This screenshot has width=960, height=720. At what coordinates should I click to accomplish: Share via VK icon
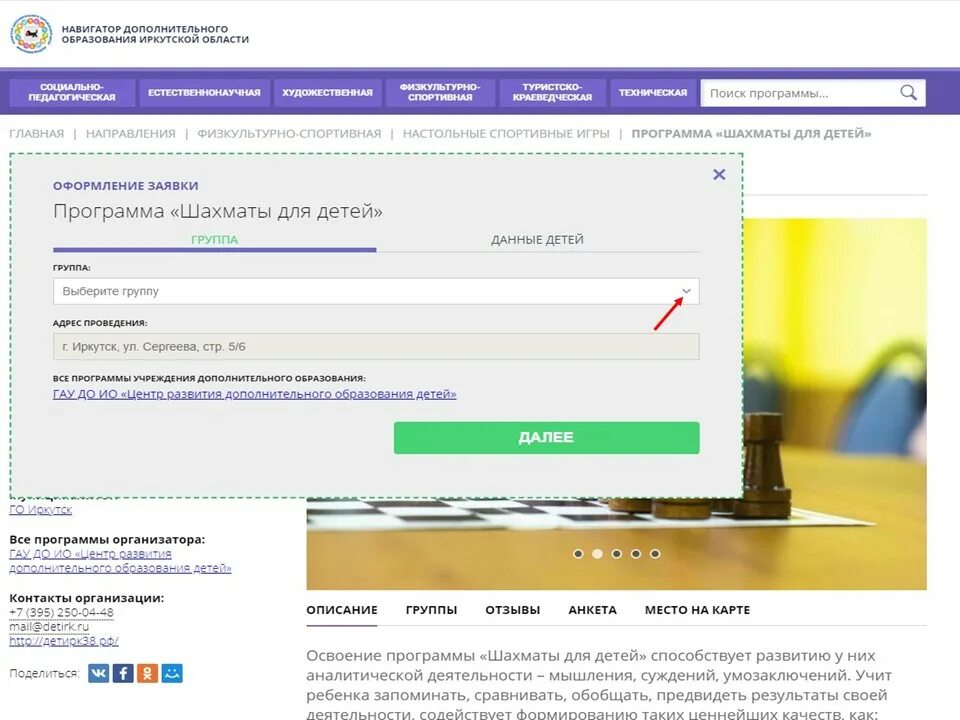[99, 673]
